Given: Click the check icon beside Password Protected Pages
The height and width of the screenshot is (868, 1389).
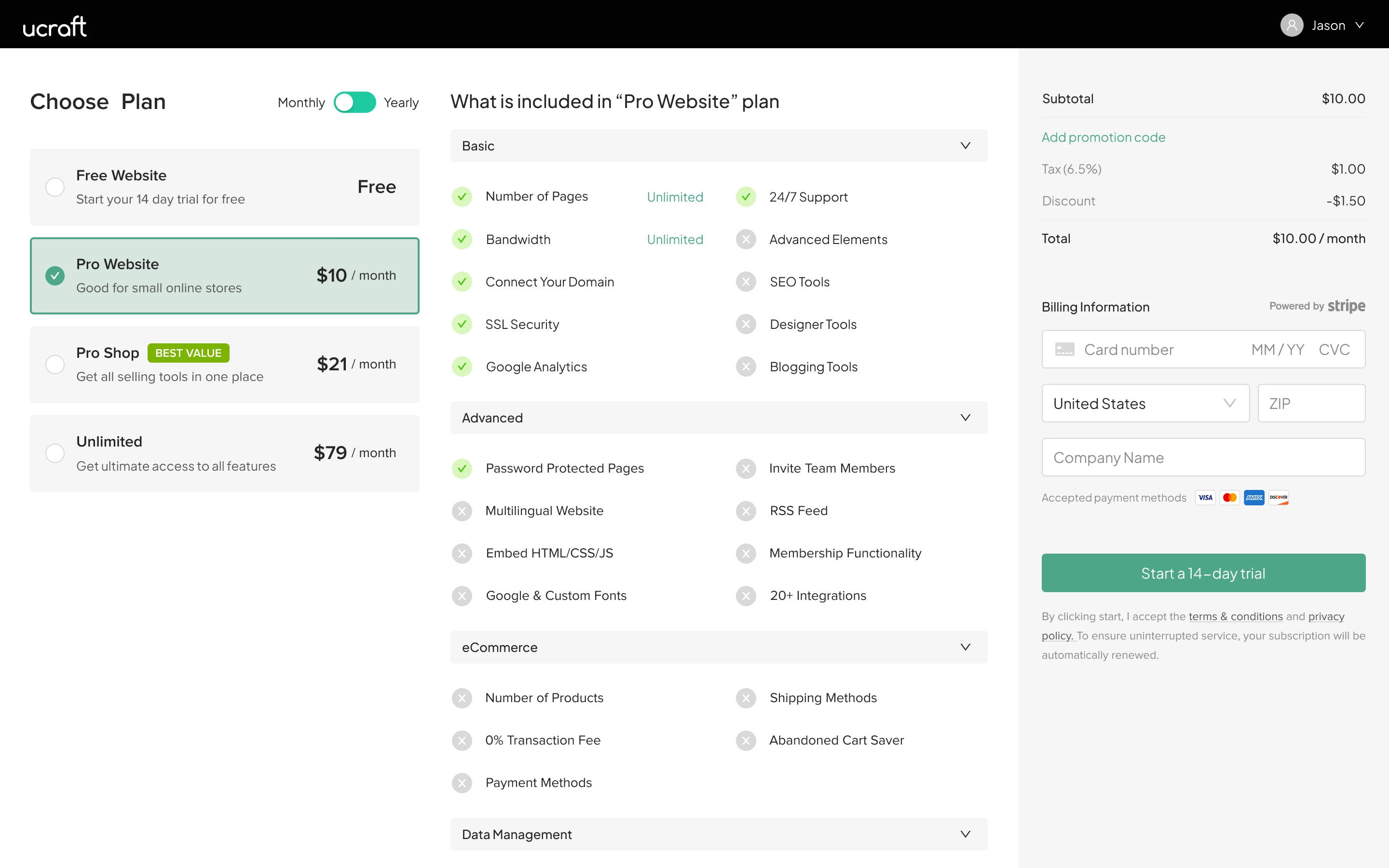Looking at the screenshot, I should tap(462, 468).
